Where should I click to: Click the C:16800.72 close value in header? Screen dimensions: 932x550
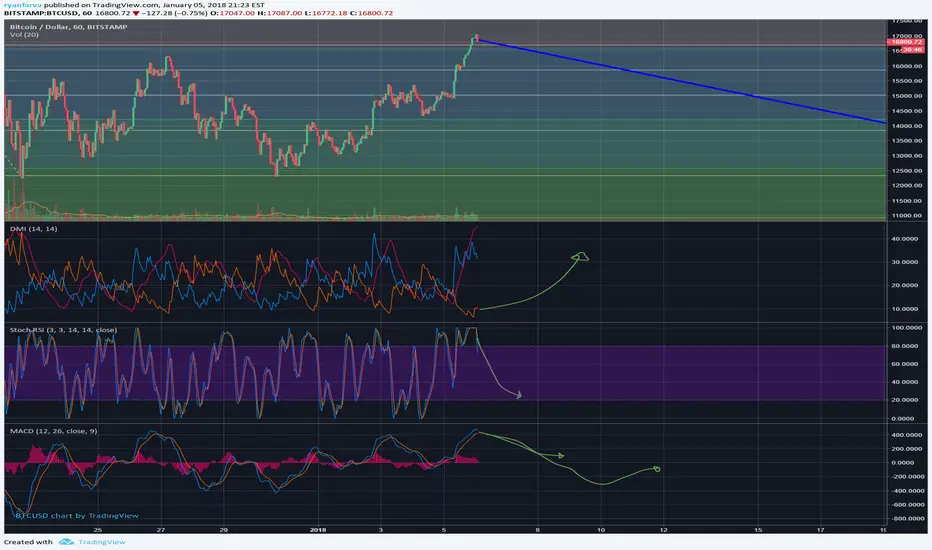click(371, 12)
